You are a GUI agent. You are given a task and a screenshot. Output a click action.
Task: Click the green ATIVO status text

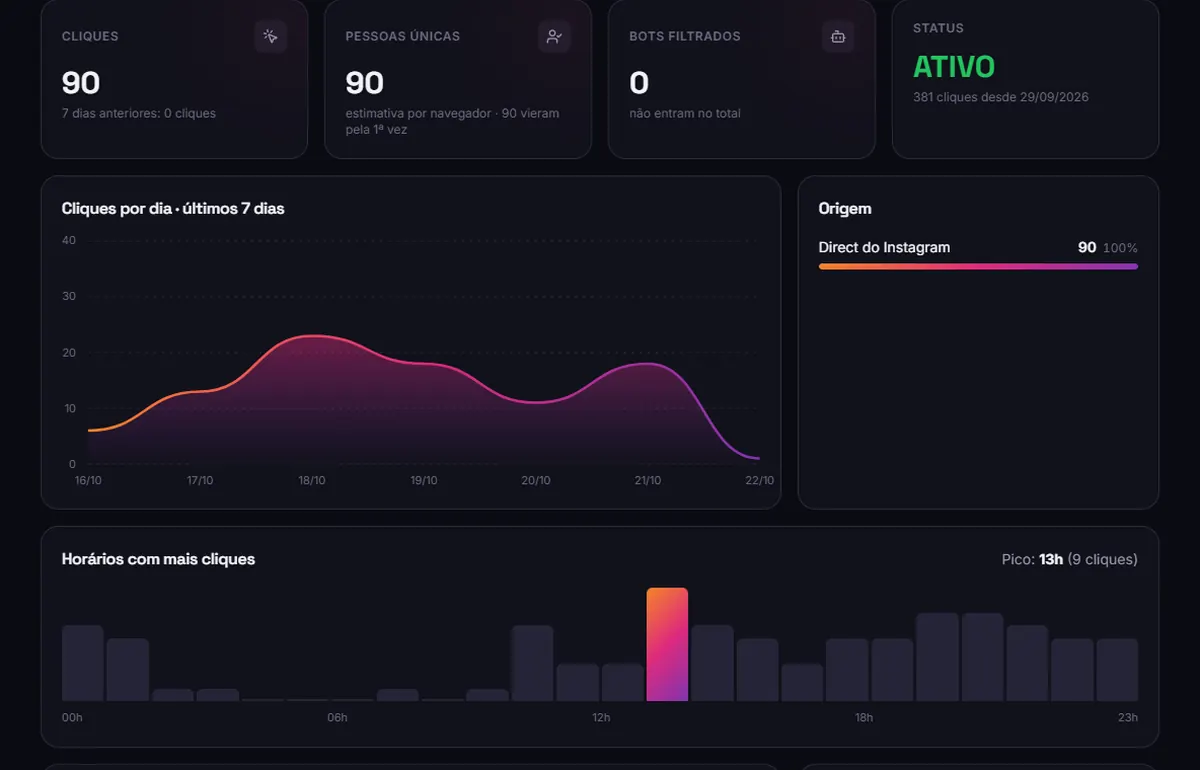click(x=954, y=67)
